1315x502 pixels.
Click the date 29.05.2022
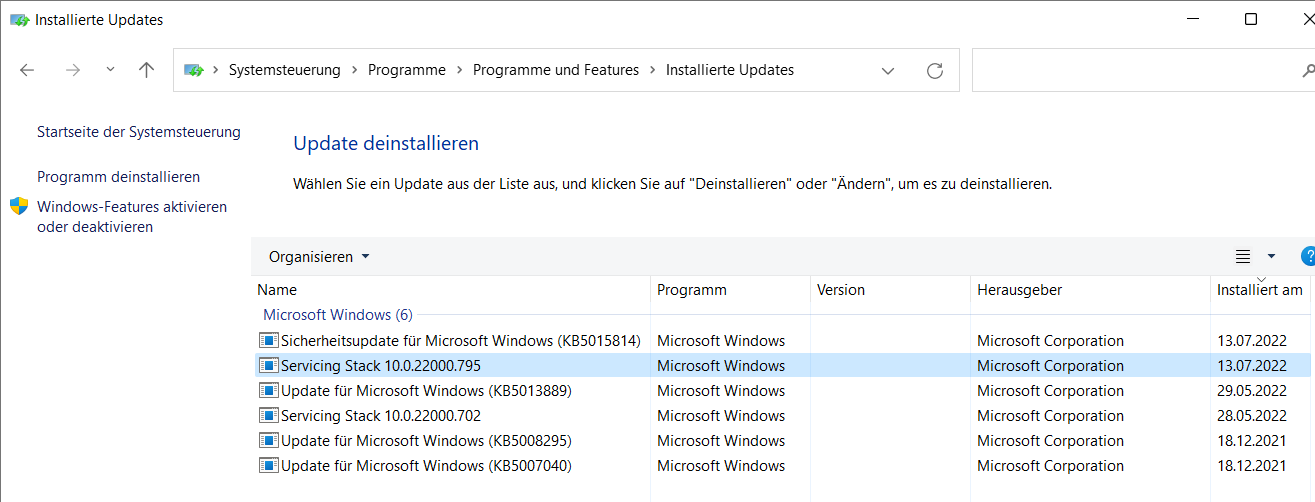pos(1251,391)
